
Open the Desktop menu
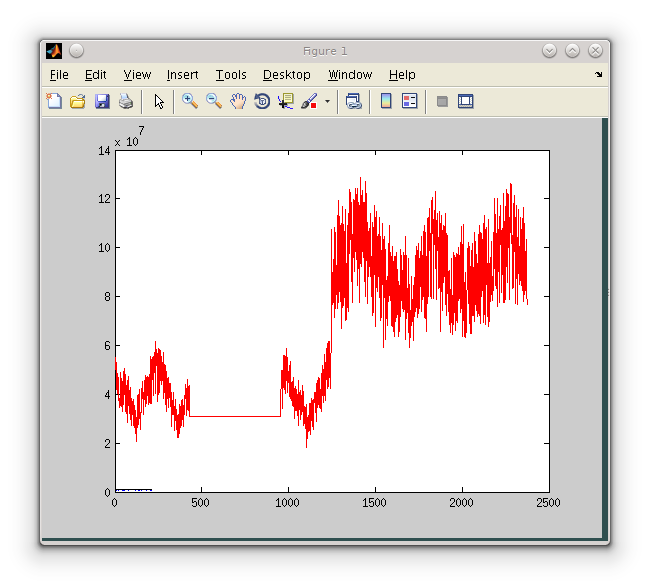click(286, 75)
